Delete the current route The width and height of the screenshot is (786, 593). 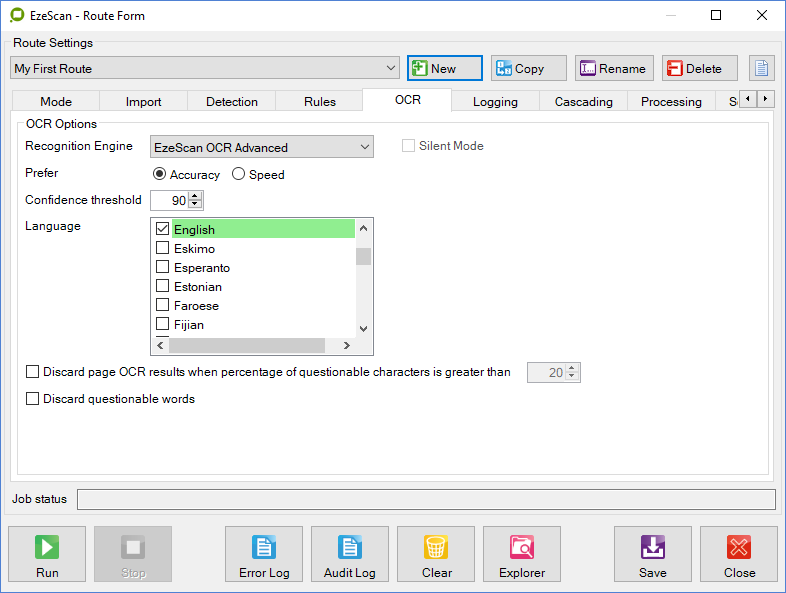(x=699, y=68)
